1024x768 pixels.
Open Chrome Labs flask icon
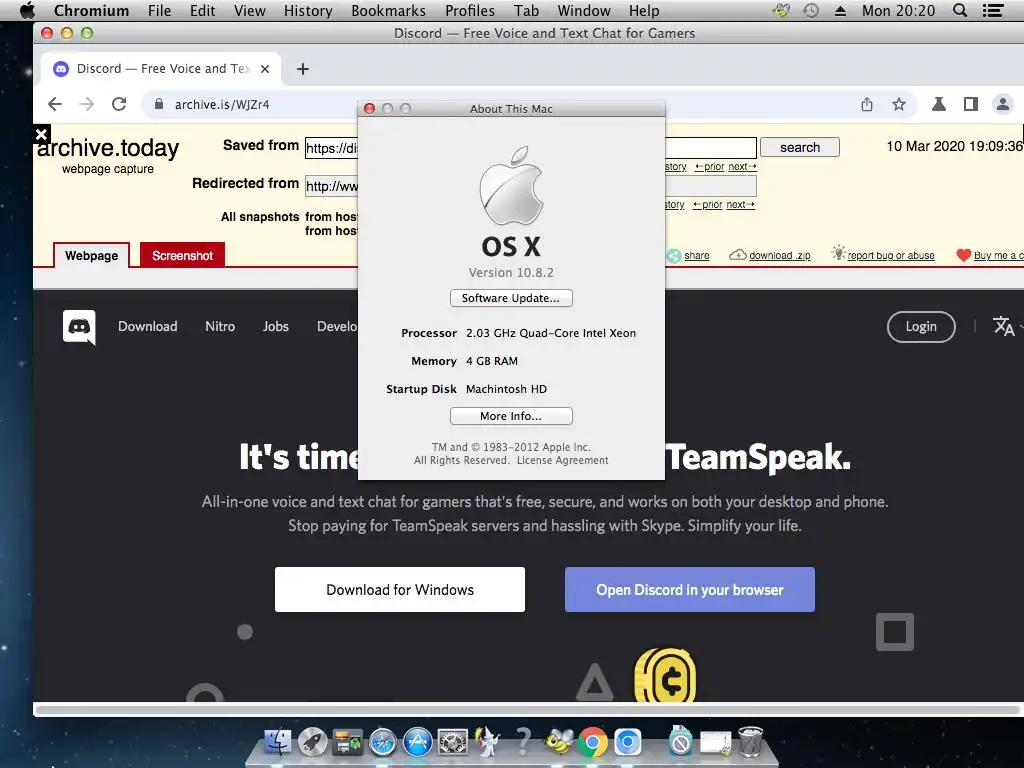(938, 104)
